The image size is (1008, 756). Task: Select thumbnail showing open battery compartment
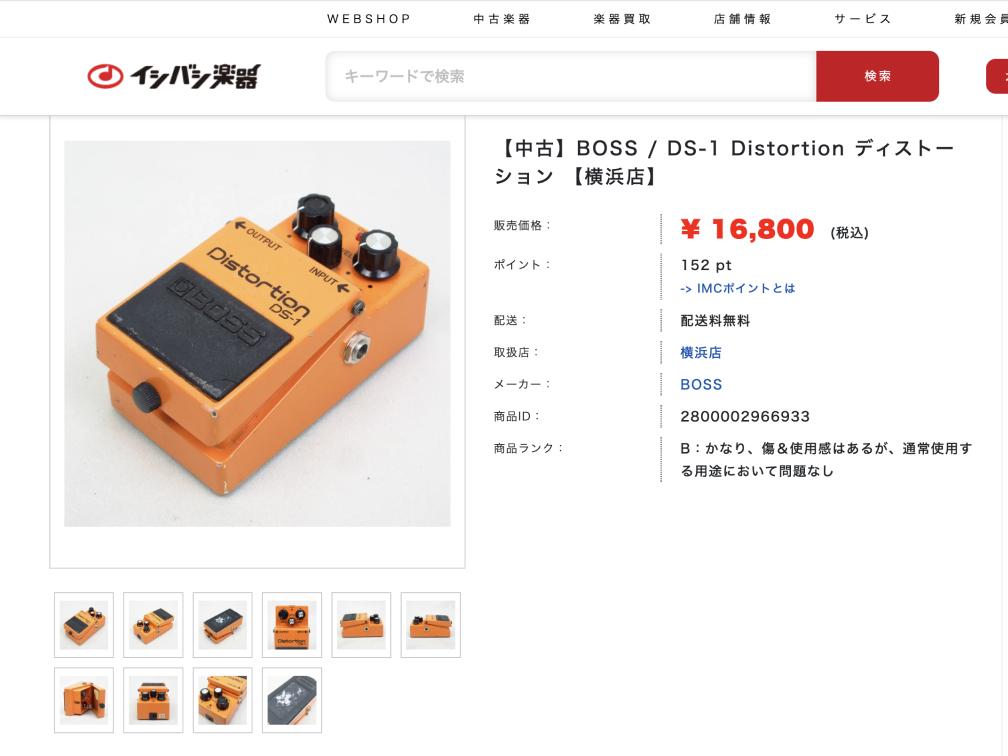point(84,700)
